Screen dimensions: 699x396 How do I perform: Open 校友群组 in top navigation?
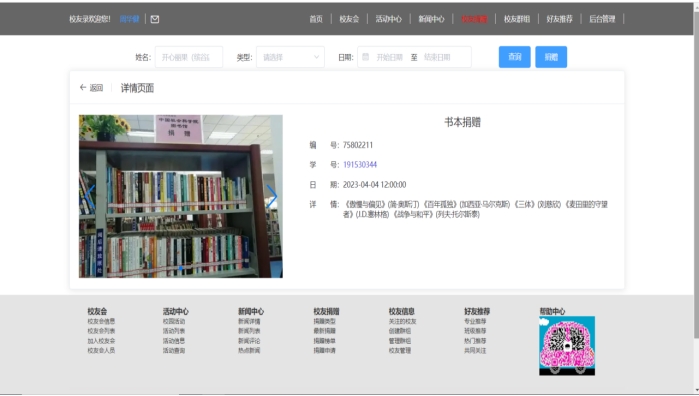[x=517, y=19]
